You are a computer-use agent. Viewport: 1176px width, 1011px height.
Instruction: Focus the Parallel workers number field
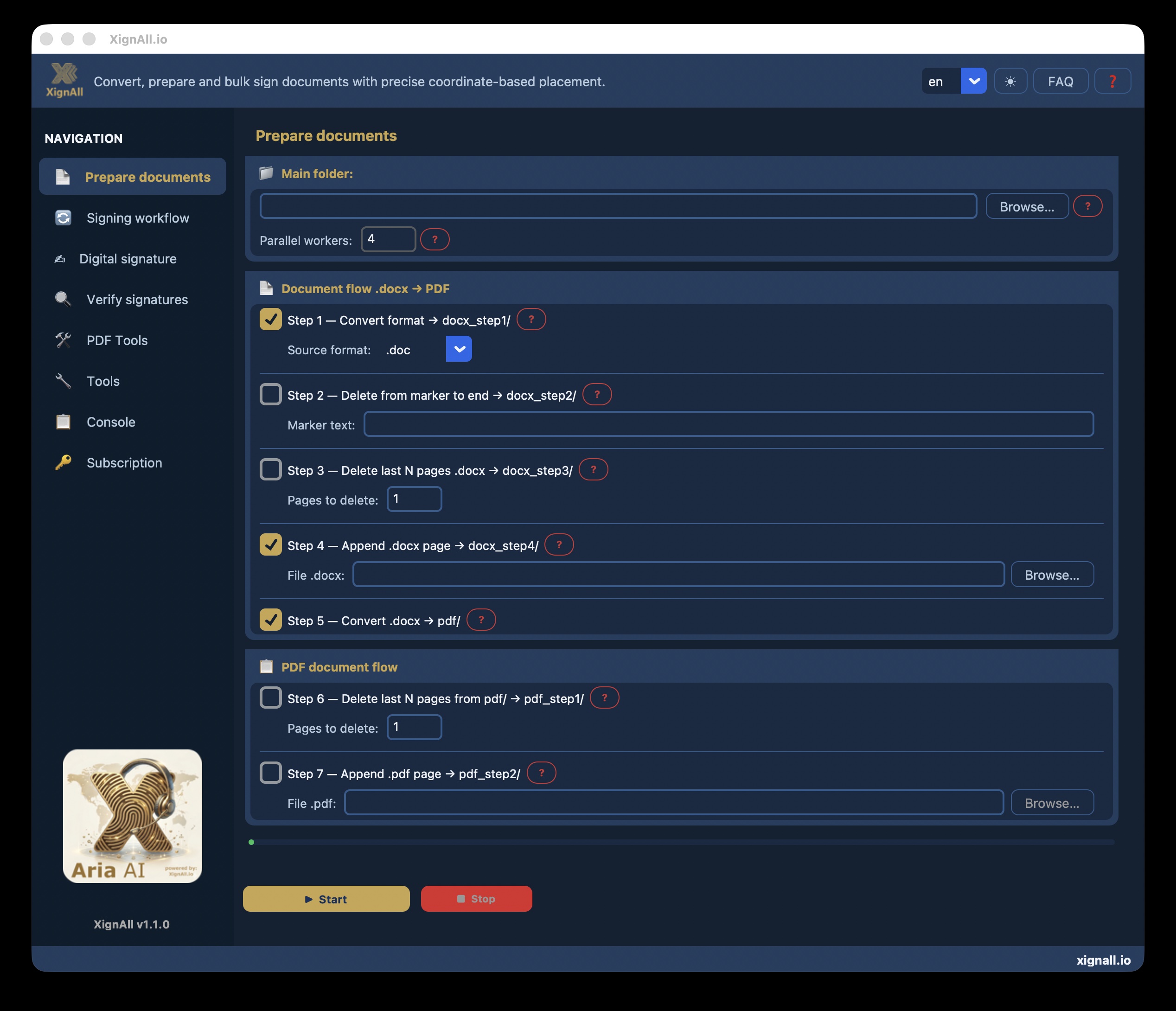[x=388, y=239]
